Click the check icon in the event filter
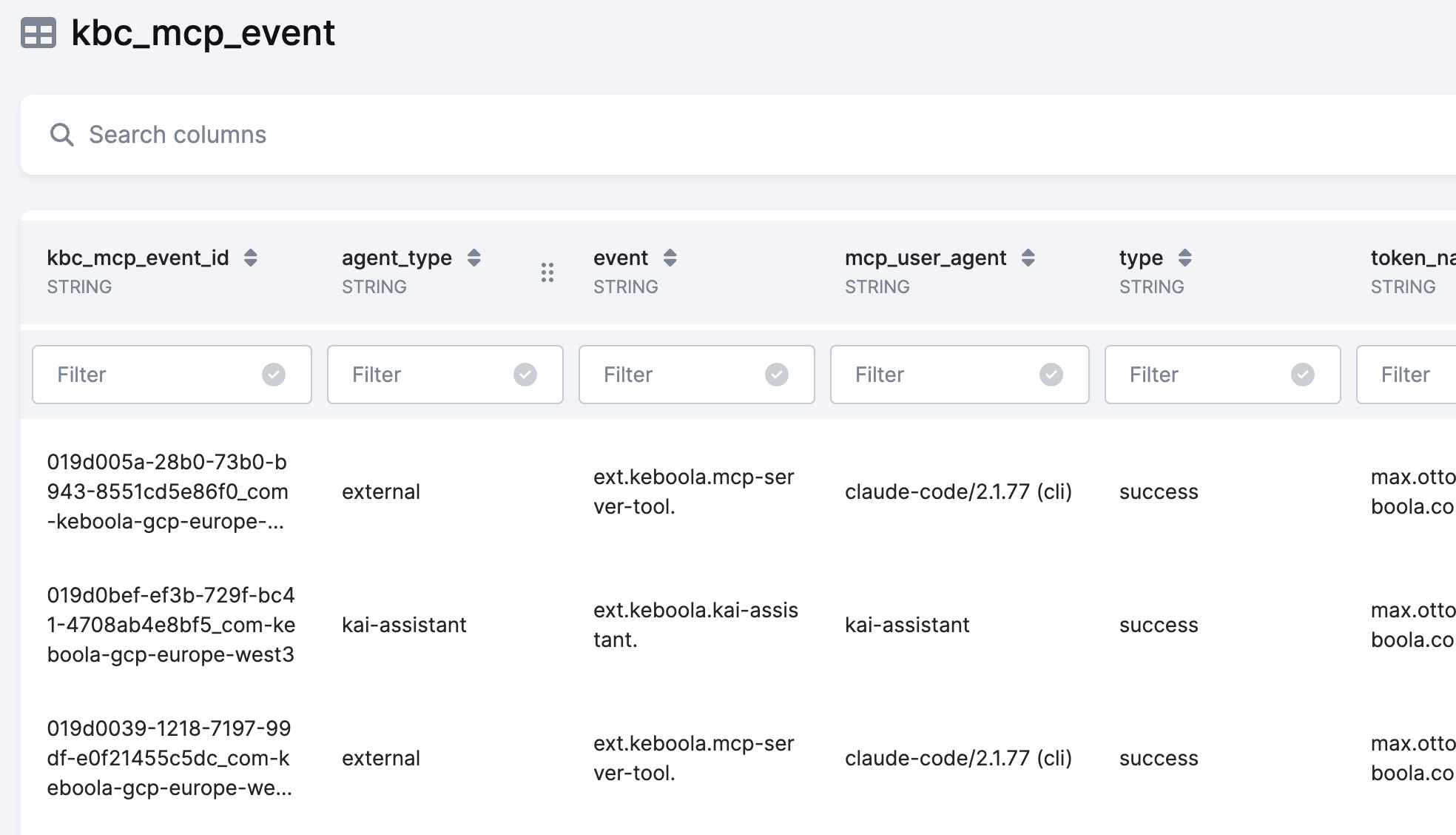 point(776,375)
